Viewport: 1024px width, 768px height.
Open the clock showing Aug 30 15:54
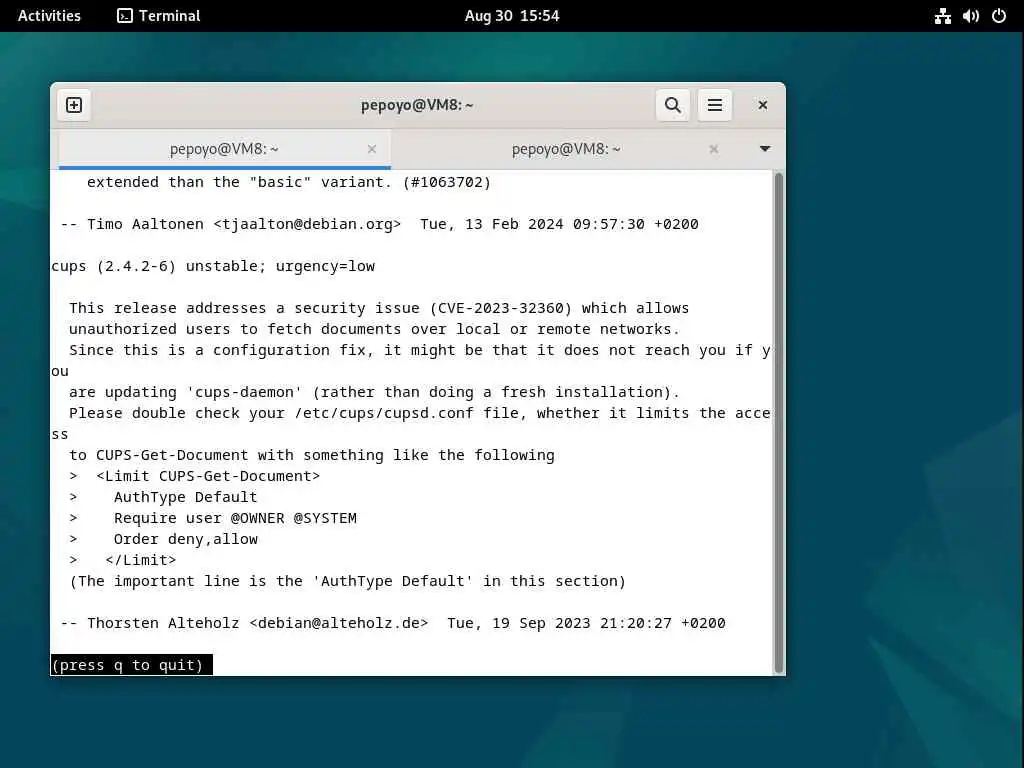coord(512,16)
